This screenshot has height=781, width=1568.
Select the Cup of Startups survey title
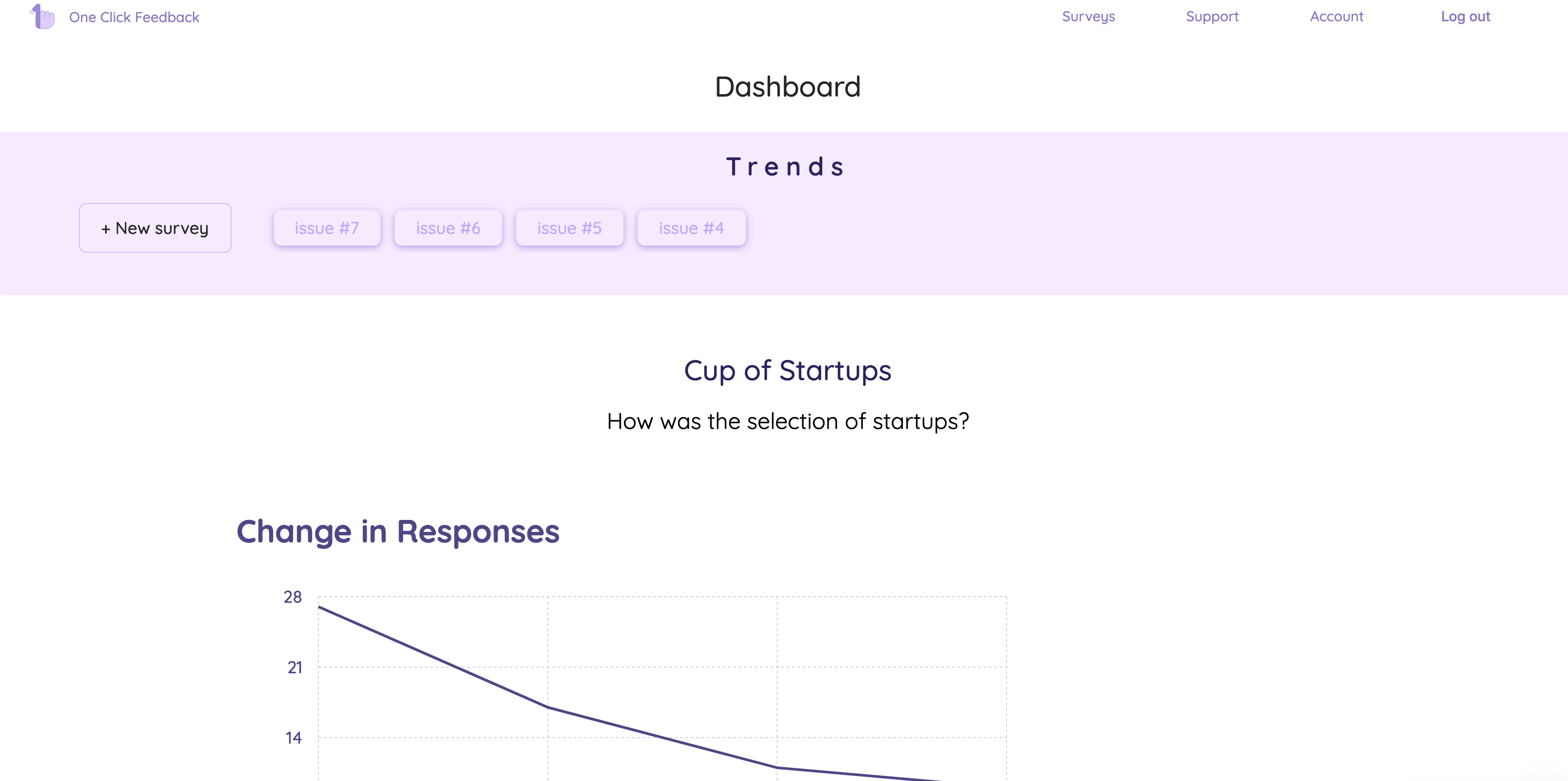787,371
